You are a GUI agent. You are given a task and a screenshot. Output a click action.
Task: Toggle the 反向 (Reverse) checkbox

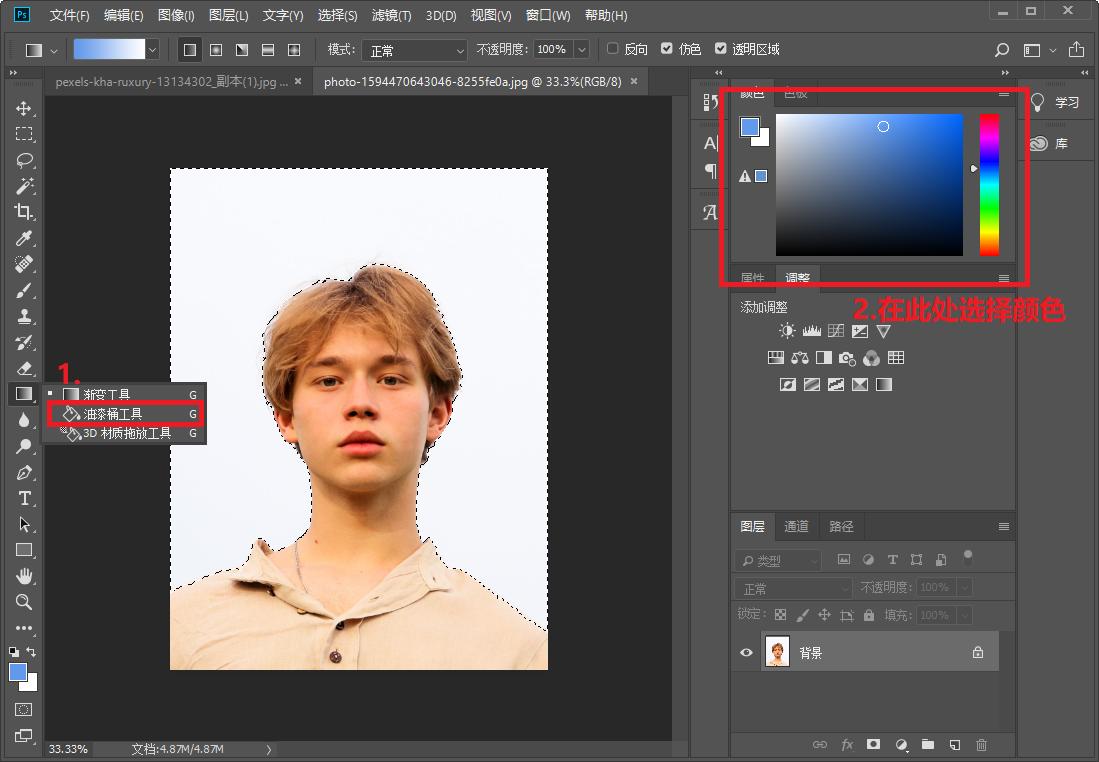613,49
